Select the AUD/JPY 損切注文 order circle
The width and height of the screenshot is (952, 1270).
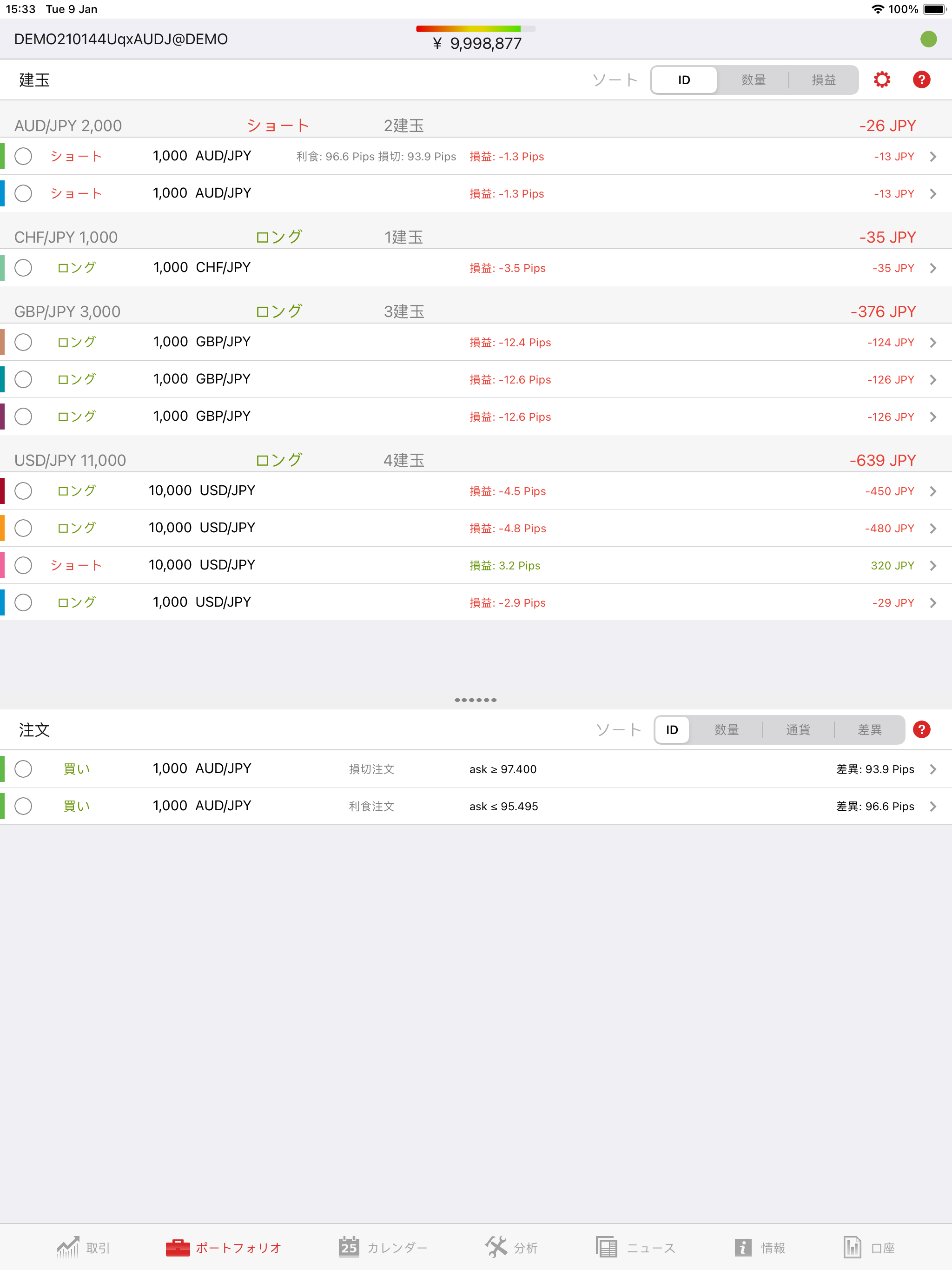point(24,769)
